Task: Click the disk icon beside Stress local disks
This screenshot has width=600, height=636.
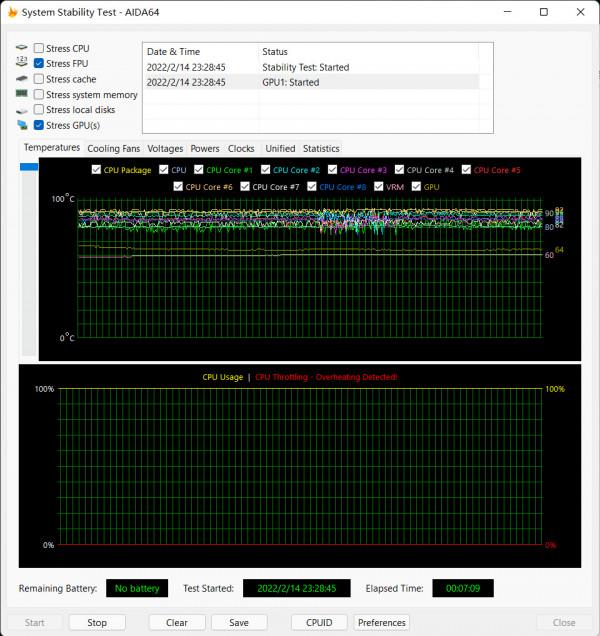Action: coord(21,110)
